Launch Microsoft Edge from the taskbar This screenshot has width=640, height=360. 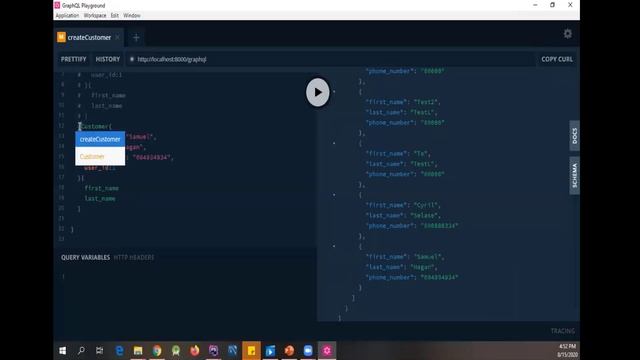point(119,351)
